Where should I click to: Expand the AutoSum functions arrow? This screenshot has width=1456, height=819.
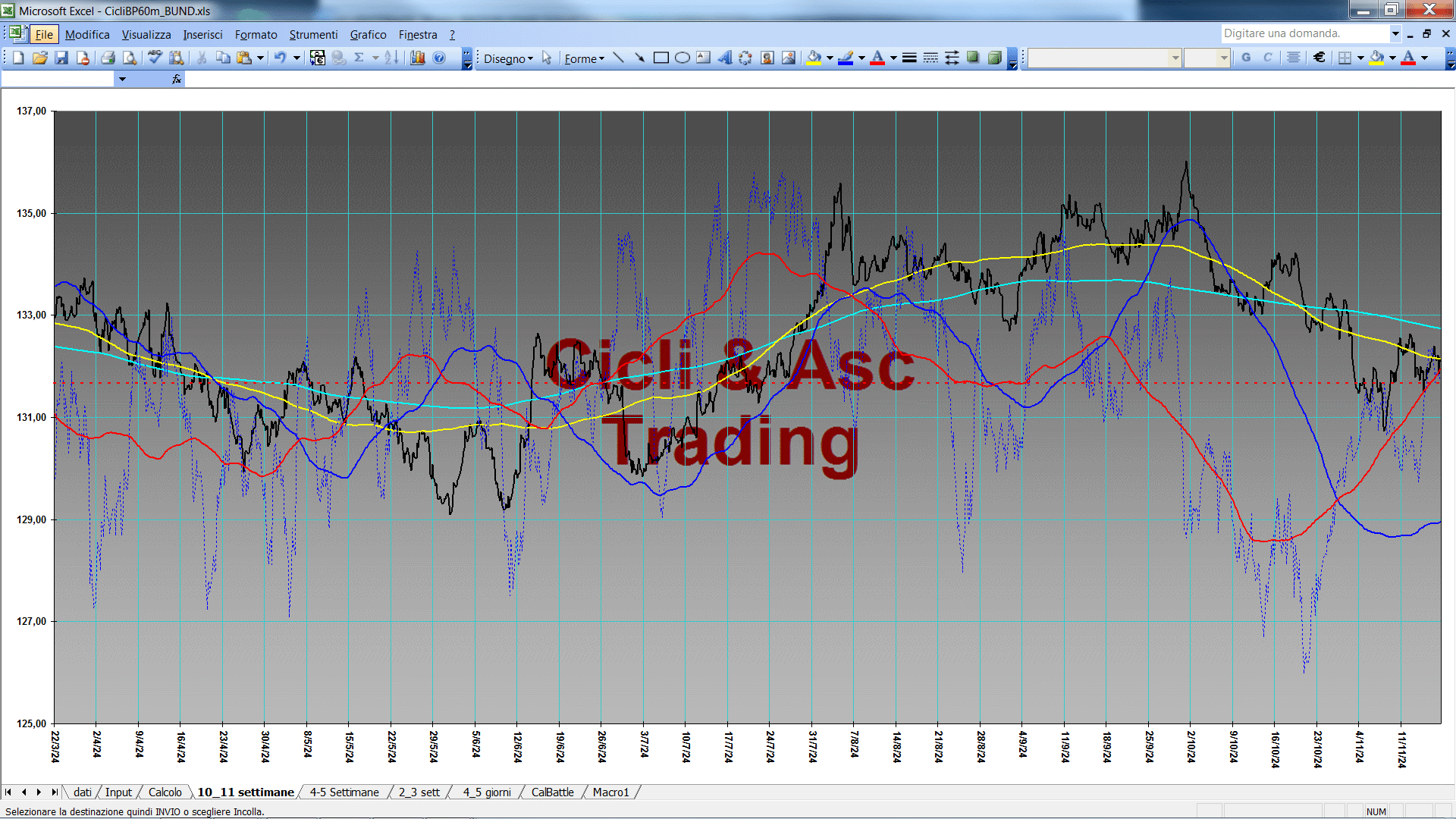pos(375,58)
